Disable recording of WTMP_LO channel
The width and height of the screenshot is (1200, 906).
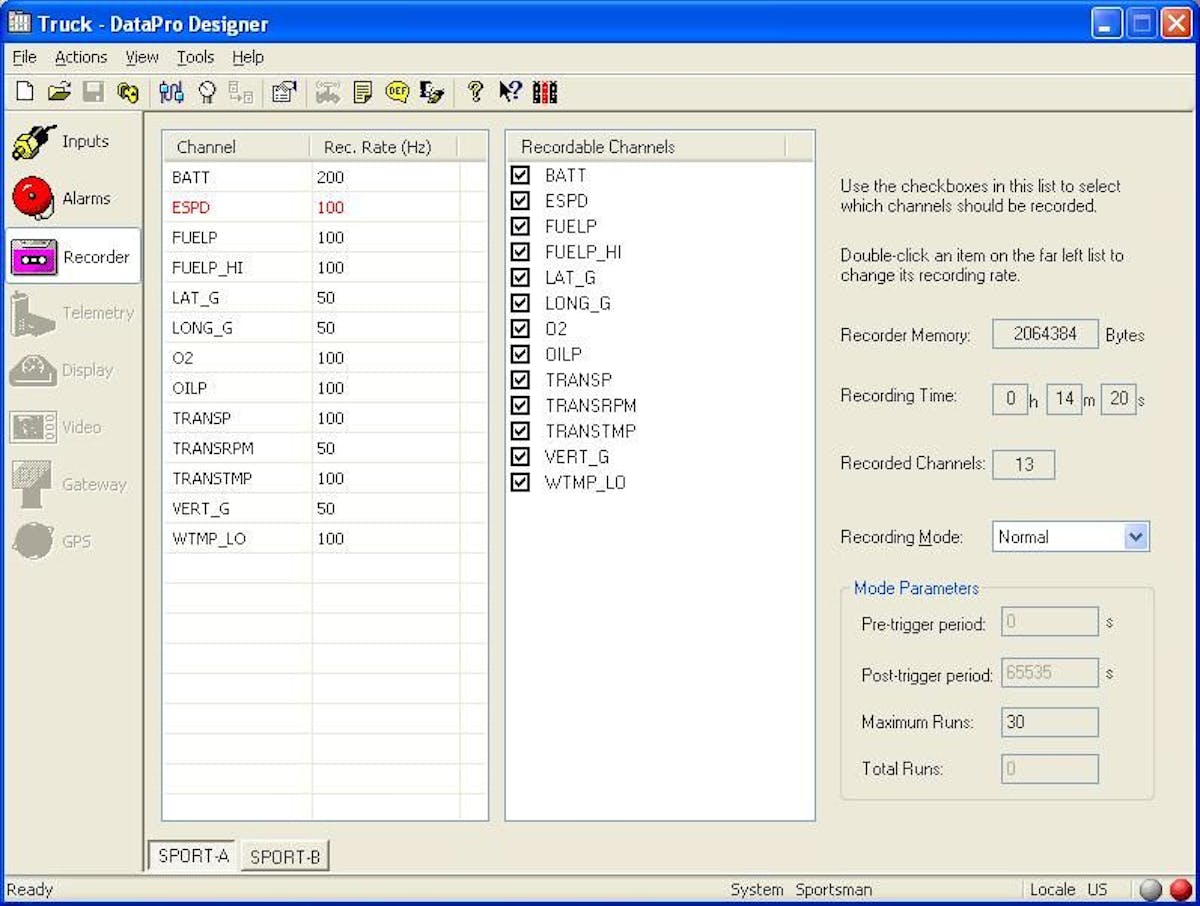coord(520,482)
